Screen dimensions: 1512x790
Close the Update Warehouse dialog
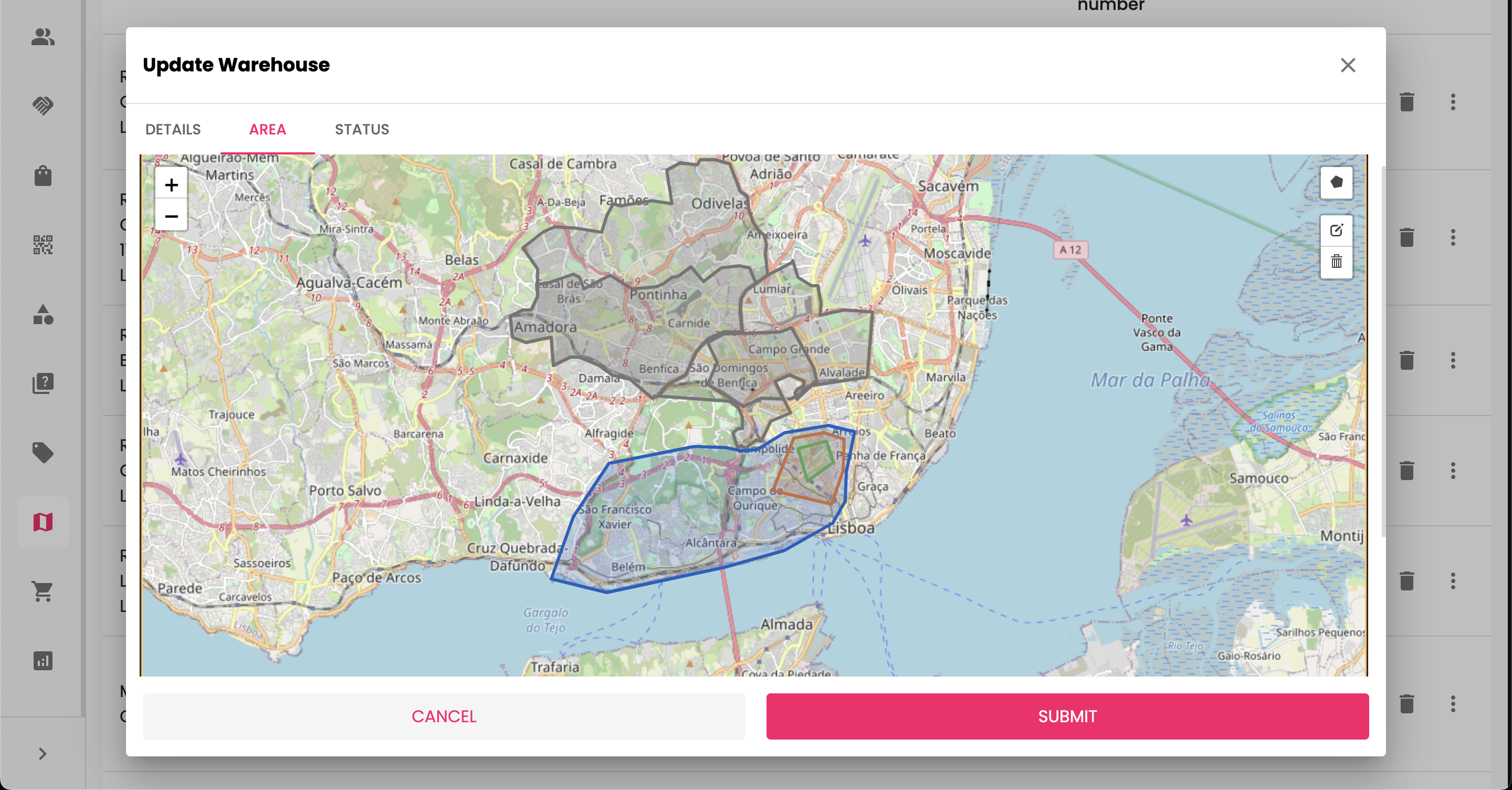1348,65
